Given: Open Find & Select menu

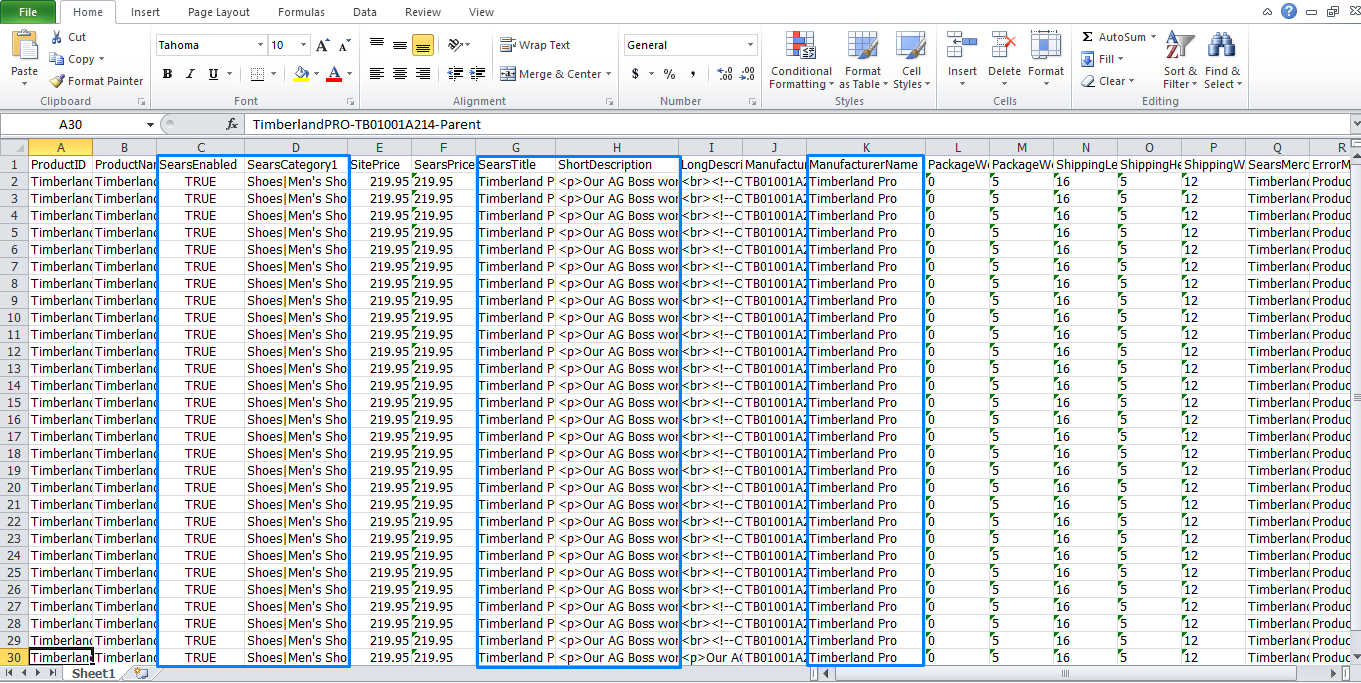Looking at the screenshot, I should click(1222, 60).
